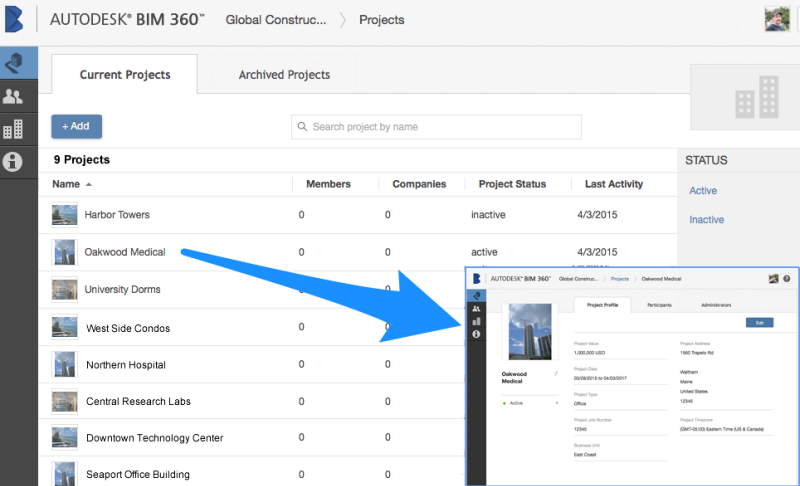Click Oakwood Medical 4/3/2015 activity date
The width and height of the screenshot is (800, 486).
pos(597,252)
